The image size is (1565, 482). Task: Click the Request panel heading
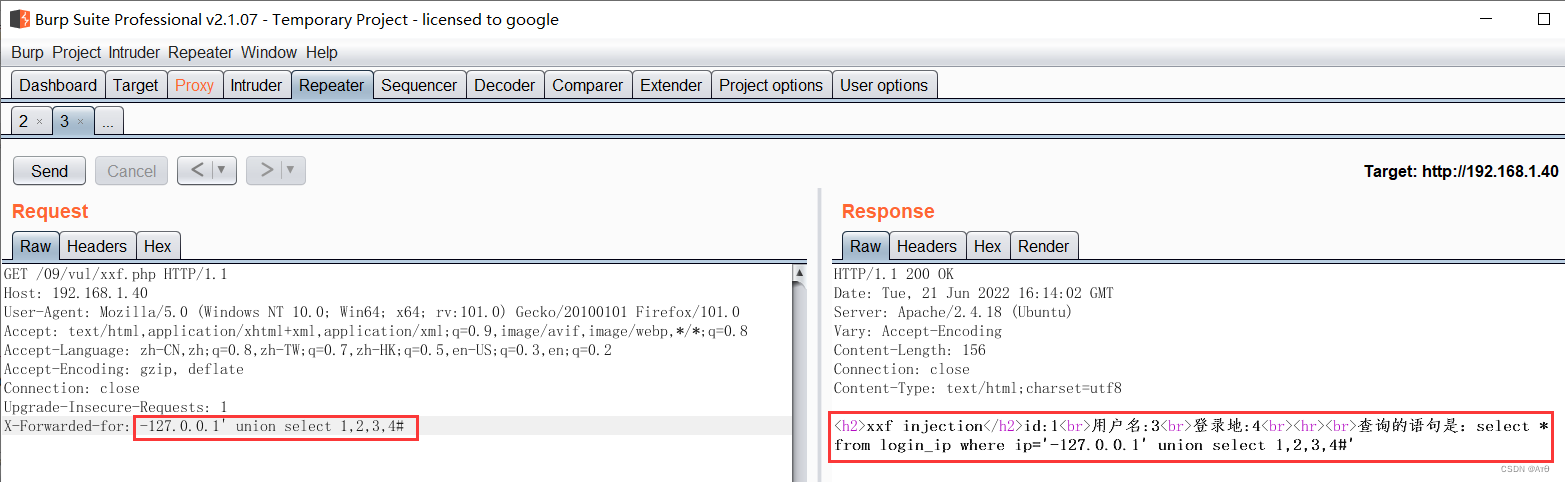pos(50,211)
